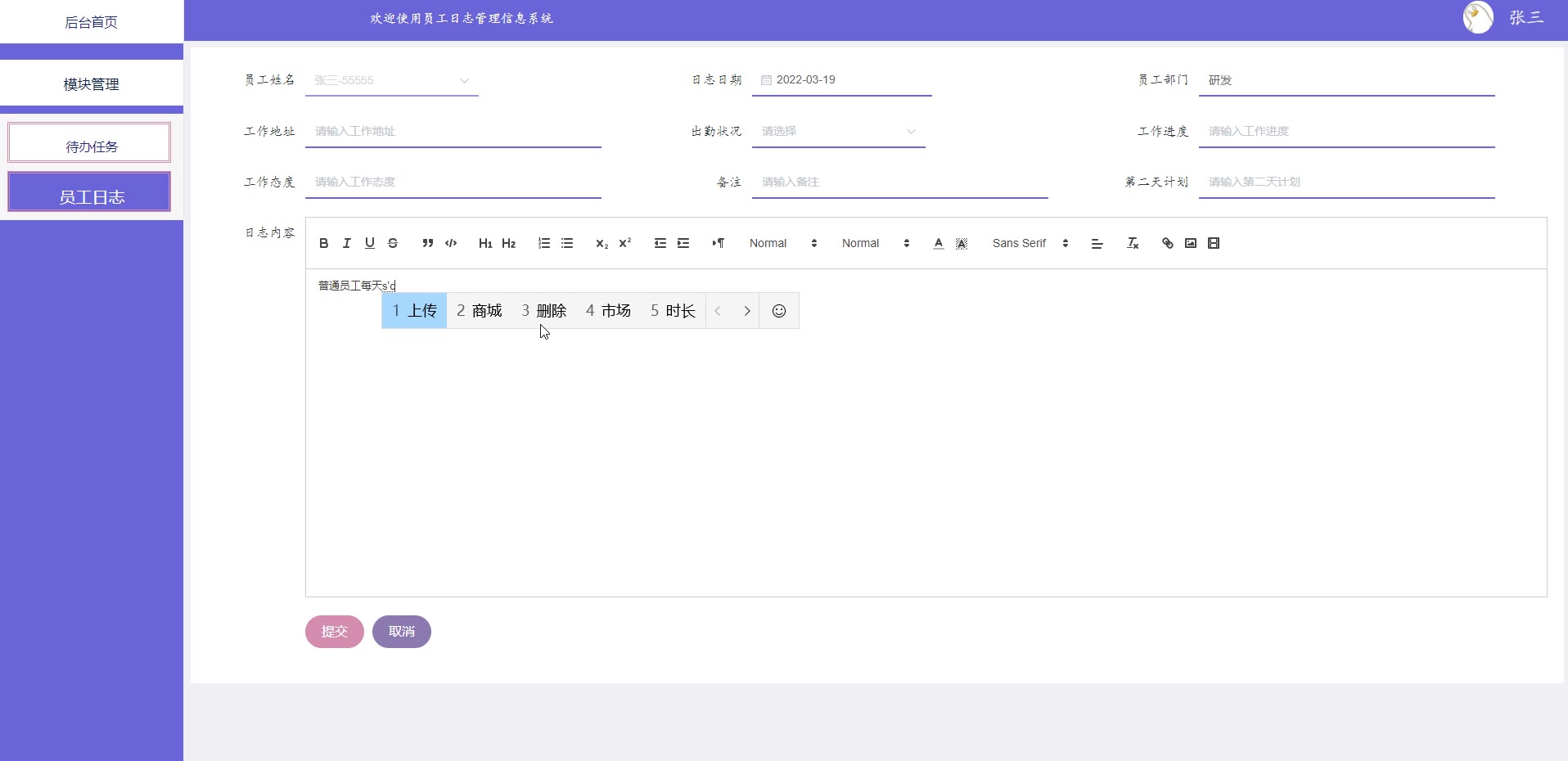The height and width of the screenshot is (761, 1568).
Task: Open the text background color picker
Action: pos(962,243)
